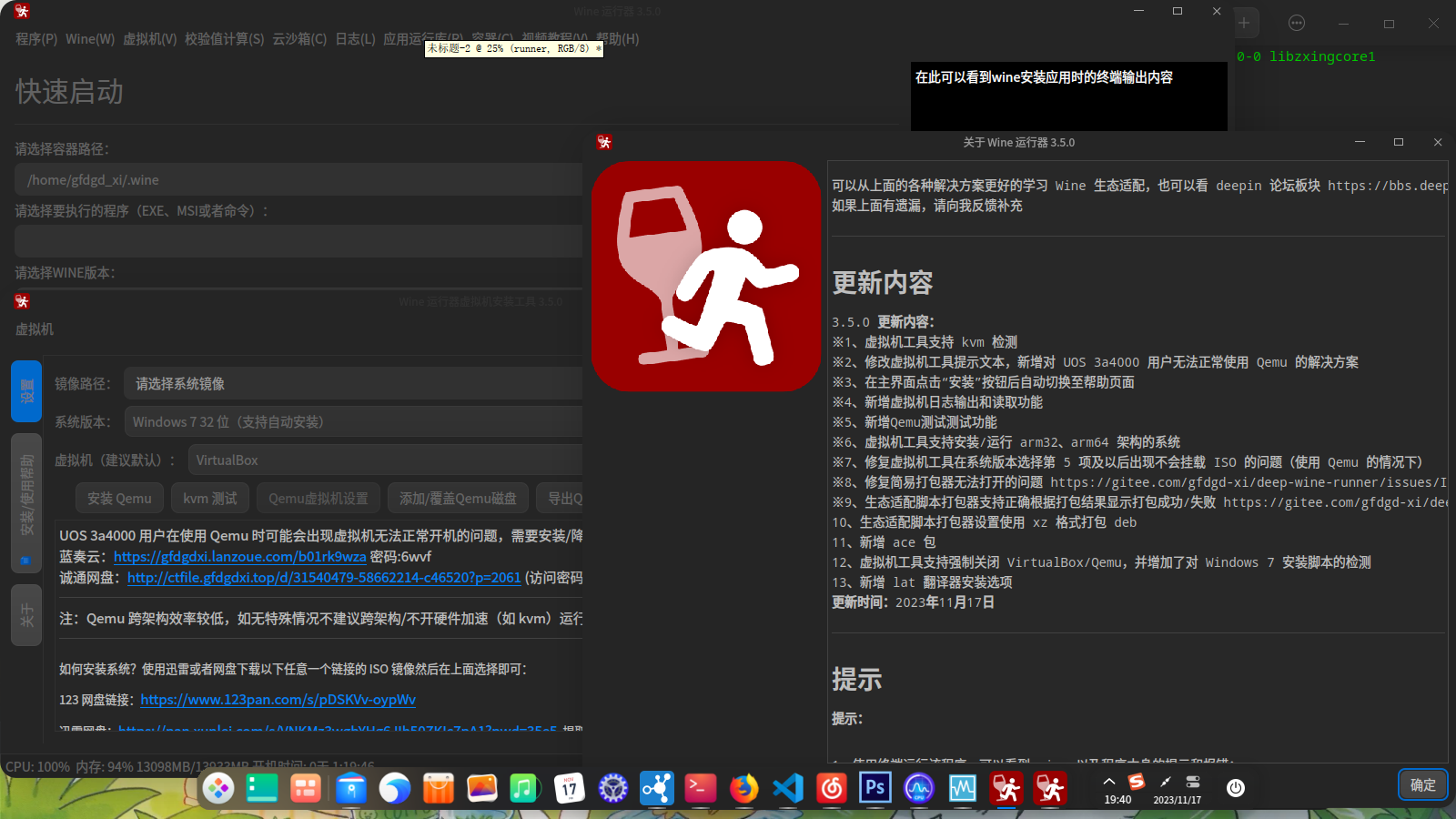
Task: Open the image viewer dock icon
Action: pos(481,788)
